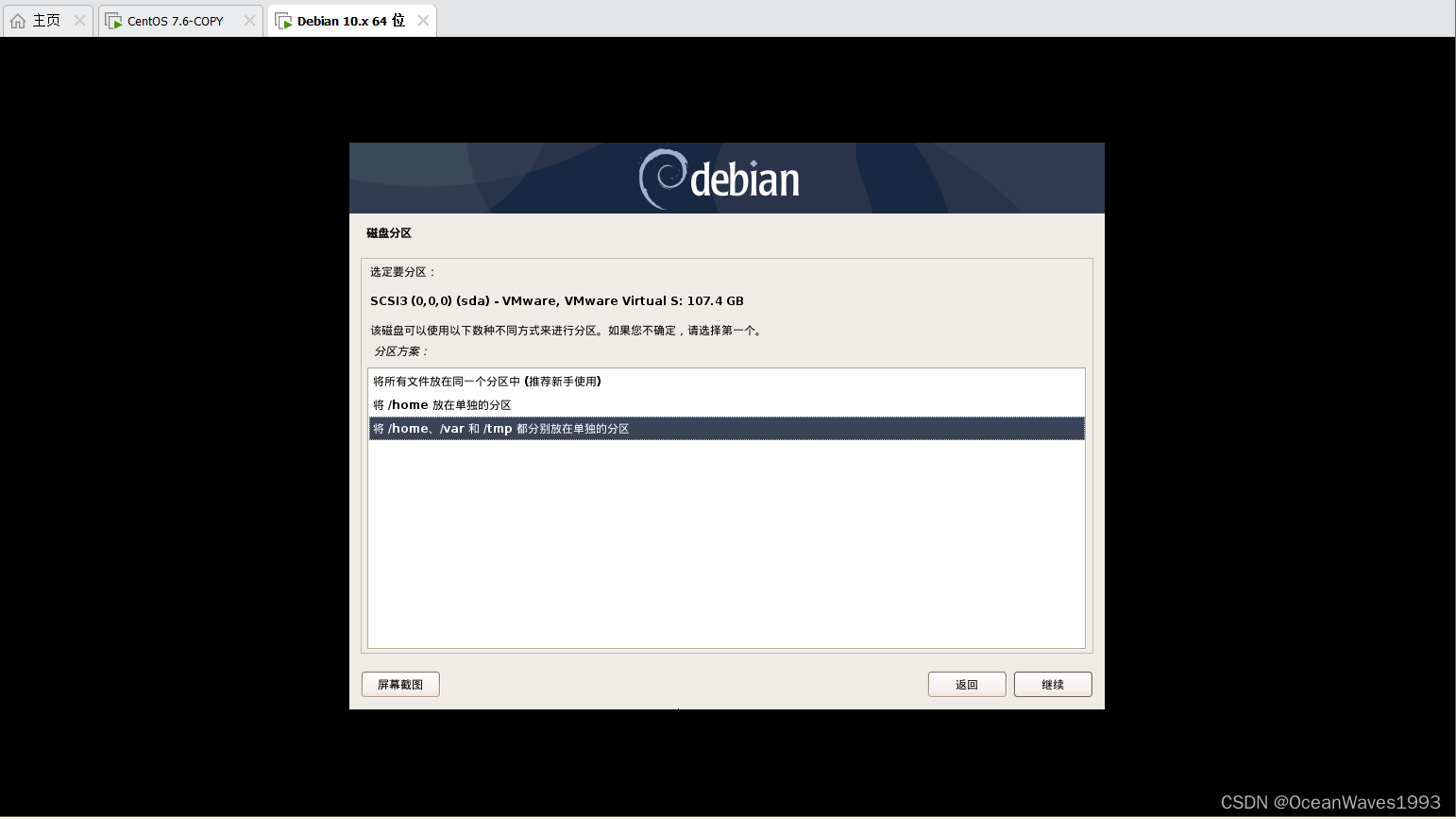Click the 磁盘分区 heading
1456x819 pixels.
[389, 233]
